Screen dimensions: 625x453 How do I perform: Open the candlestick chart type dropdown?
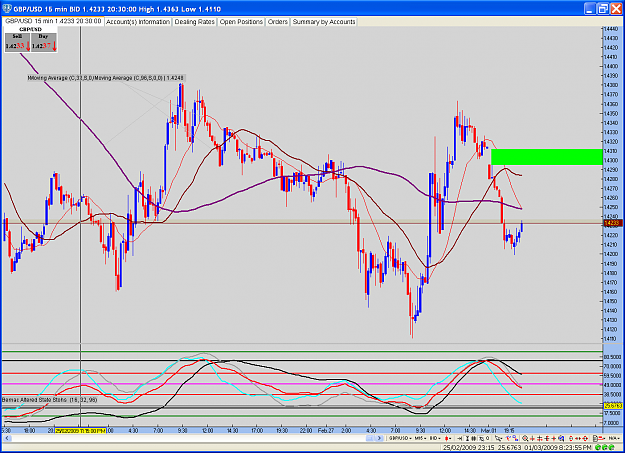[448, 438]
